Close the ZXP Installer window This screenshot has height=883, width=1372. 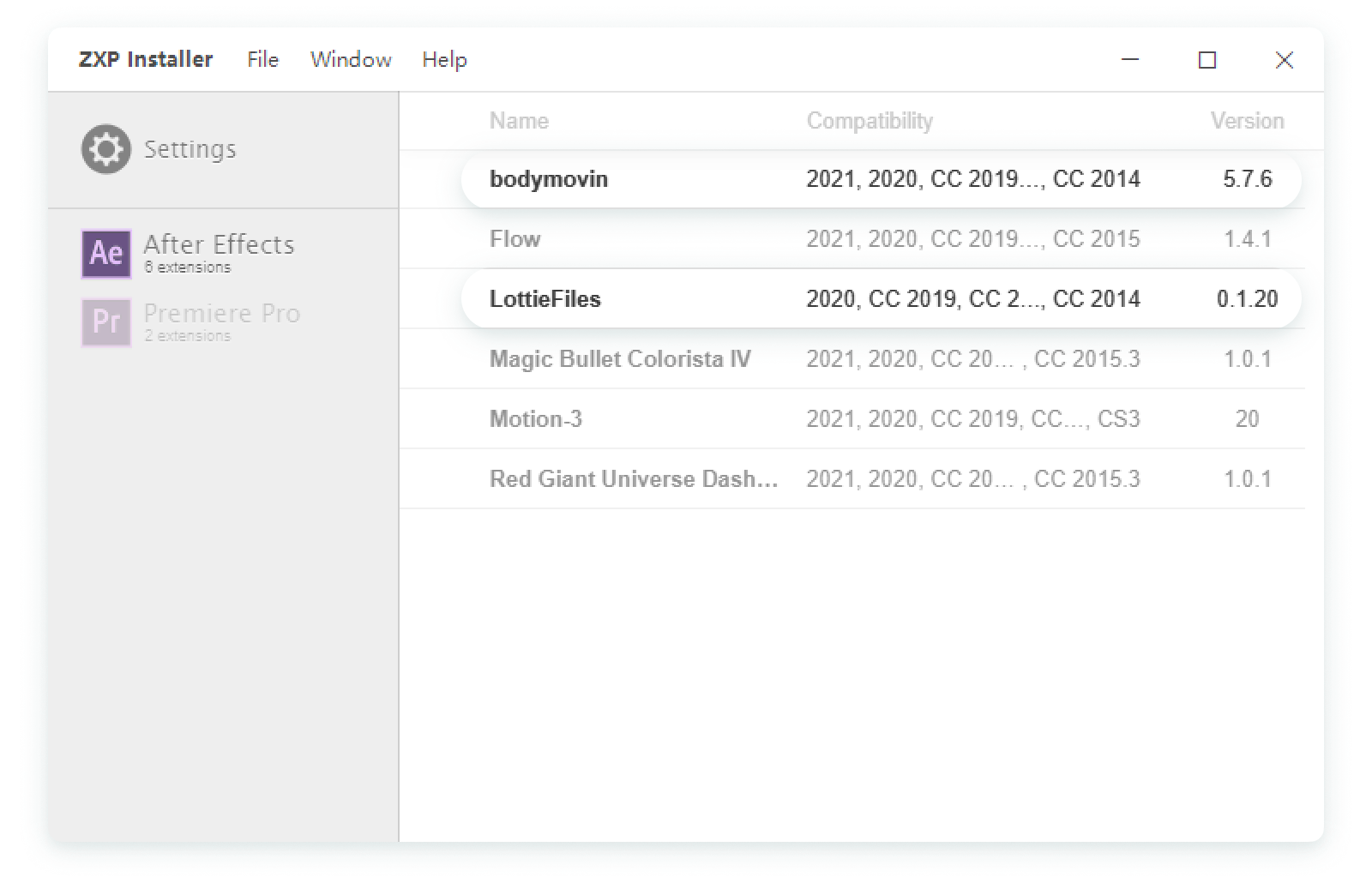click(1284, 60)
